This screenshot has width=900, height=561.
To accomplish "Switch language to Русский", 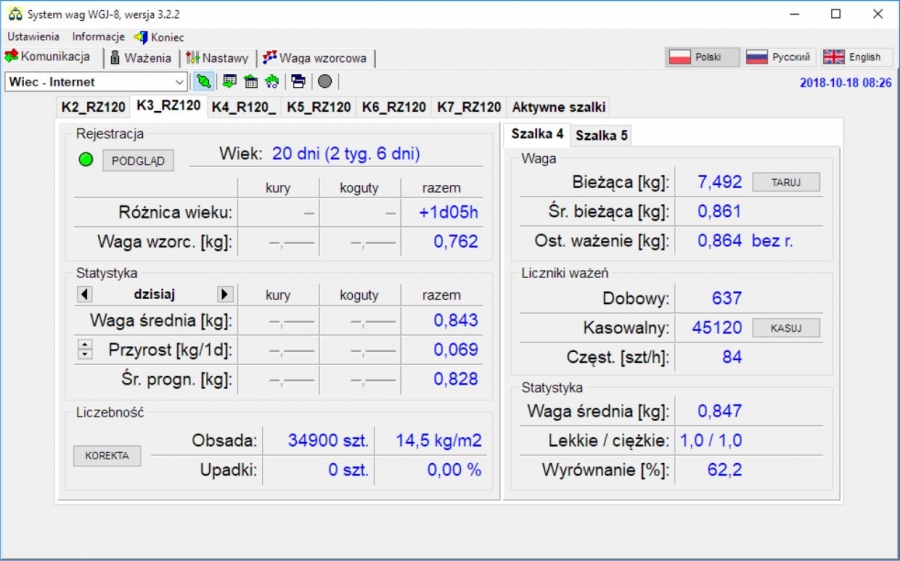I will coord(779,57).
